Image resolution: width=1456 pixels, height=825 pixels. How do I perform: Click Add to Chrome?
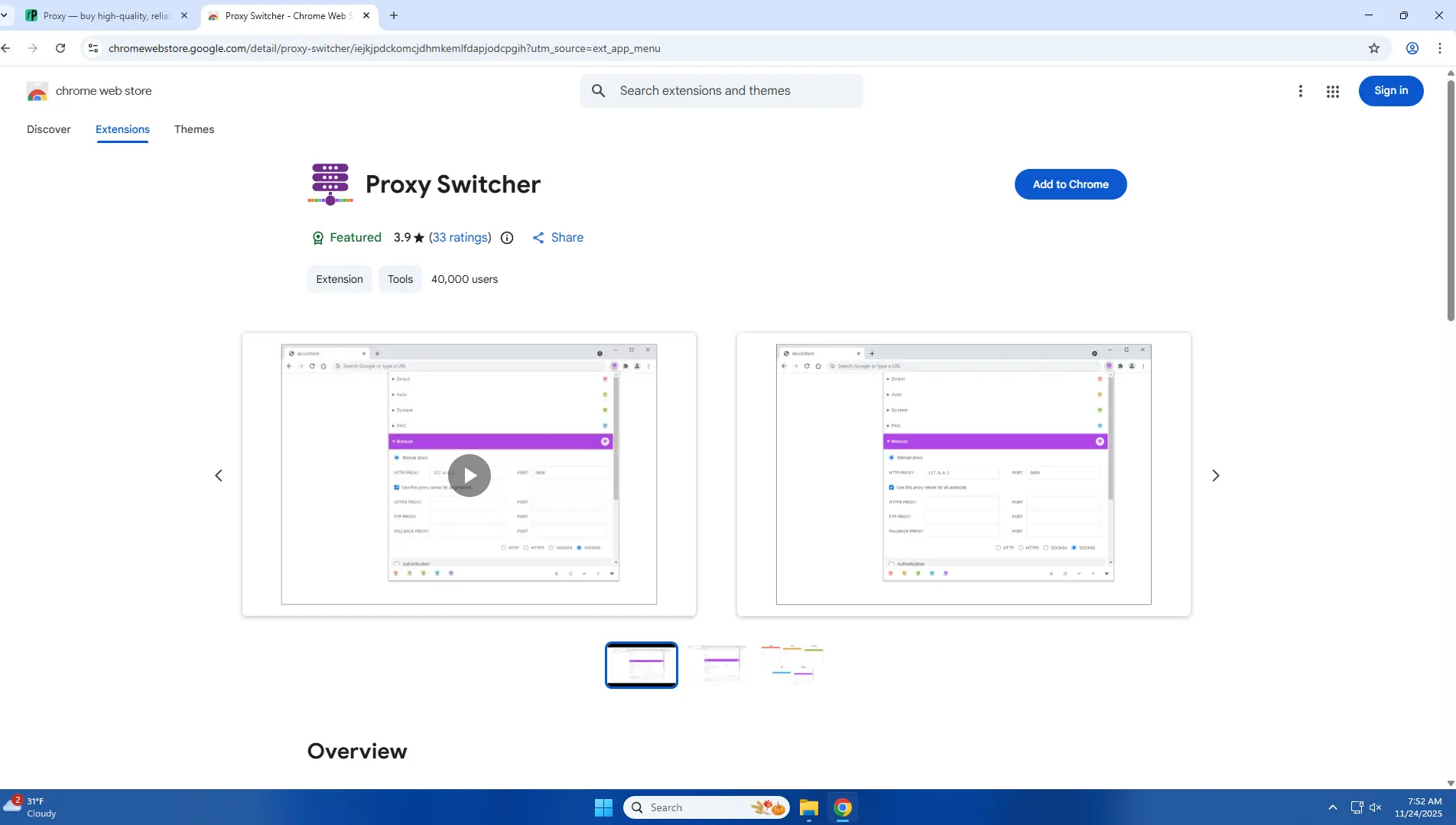(1071, 184)
